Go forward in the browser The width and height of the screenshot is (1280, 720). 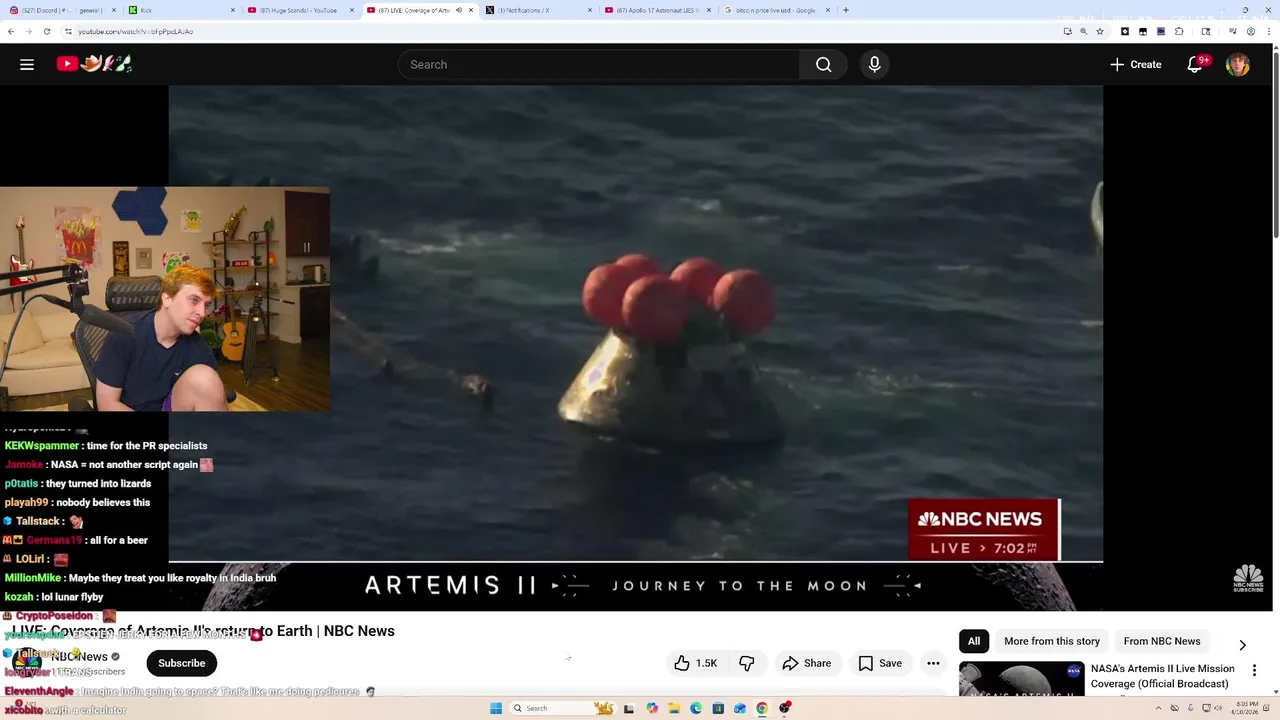(28, 31)
